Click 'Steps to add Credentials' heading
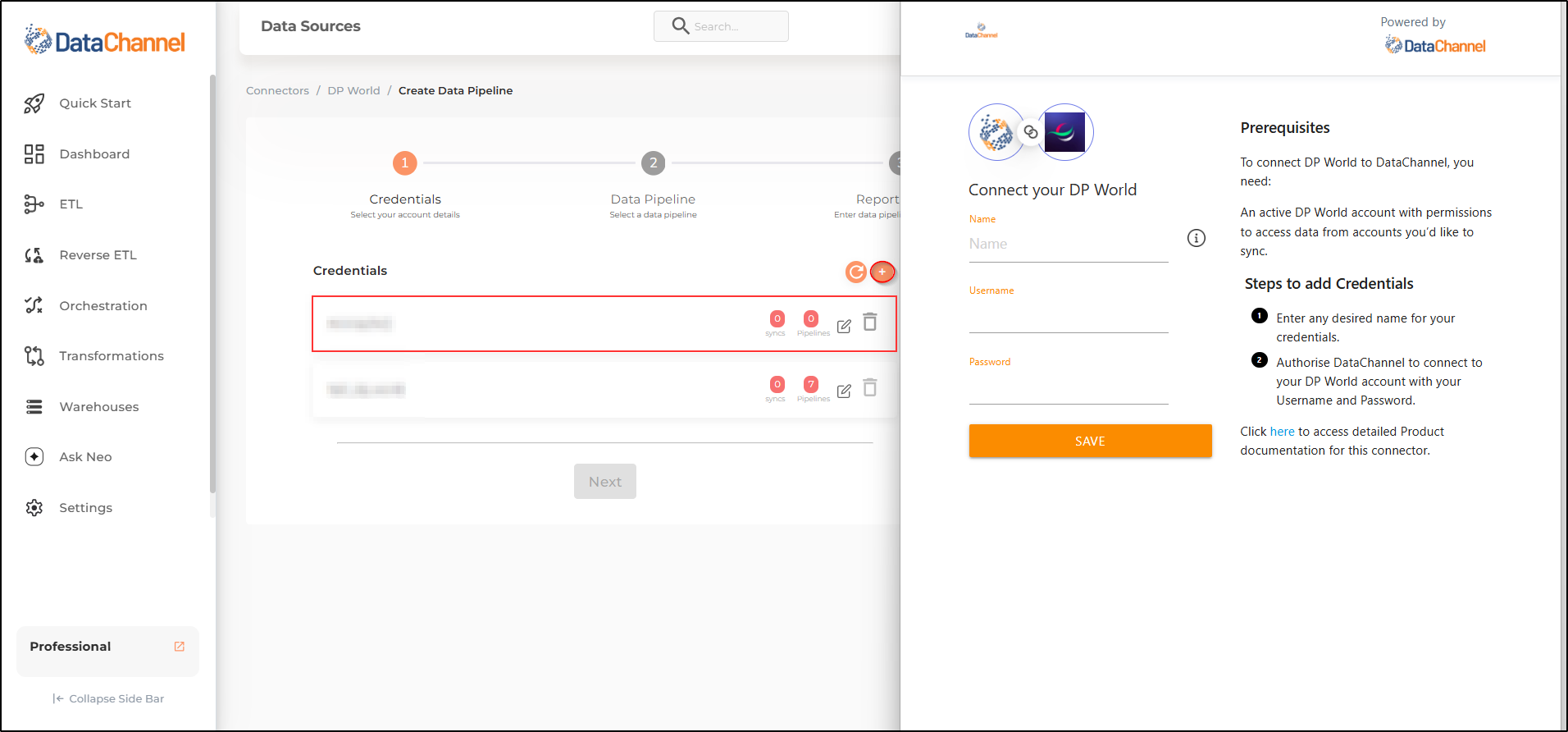The width and height of the screenshot is (1568, 732). coord(1329,284)
